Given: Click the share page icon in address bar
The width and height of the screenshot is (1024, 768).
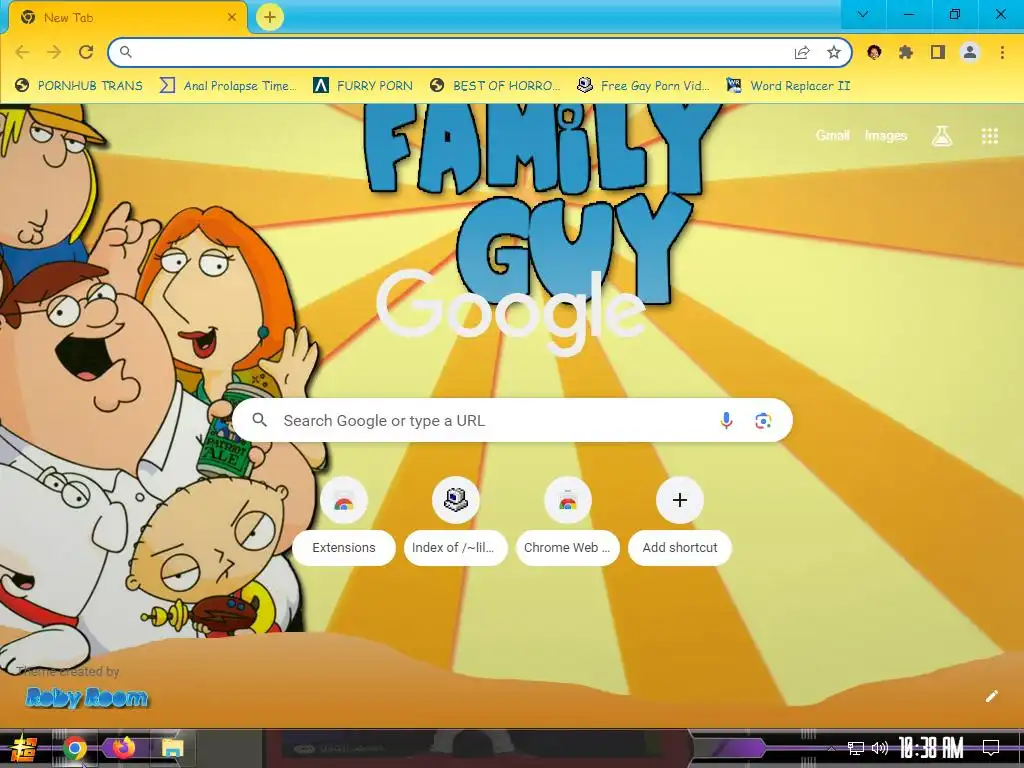Looking at the screenshot, I should coord(802,52).
